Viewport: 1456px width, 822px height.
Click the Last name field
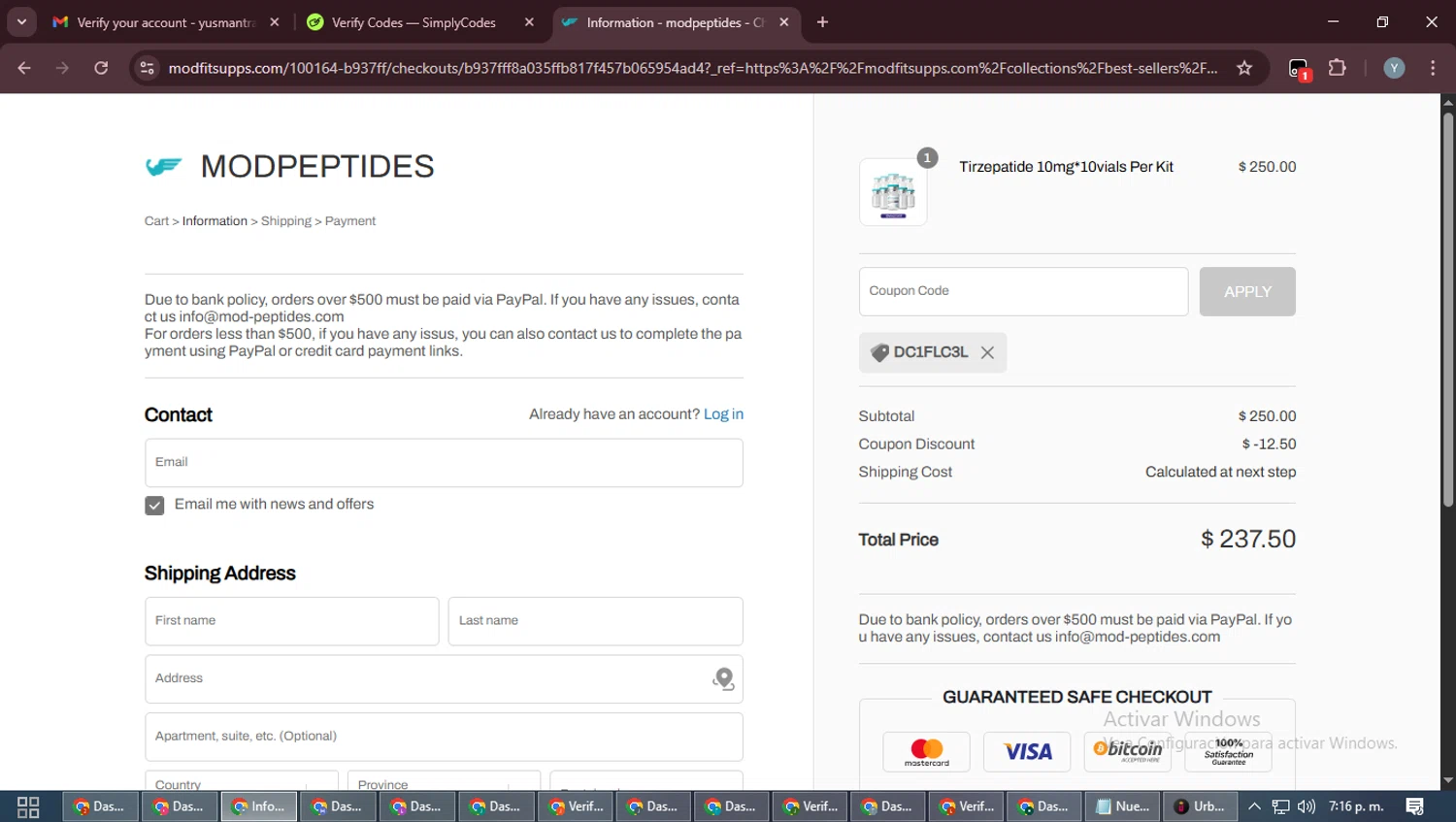tap(595, 621)
